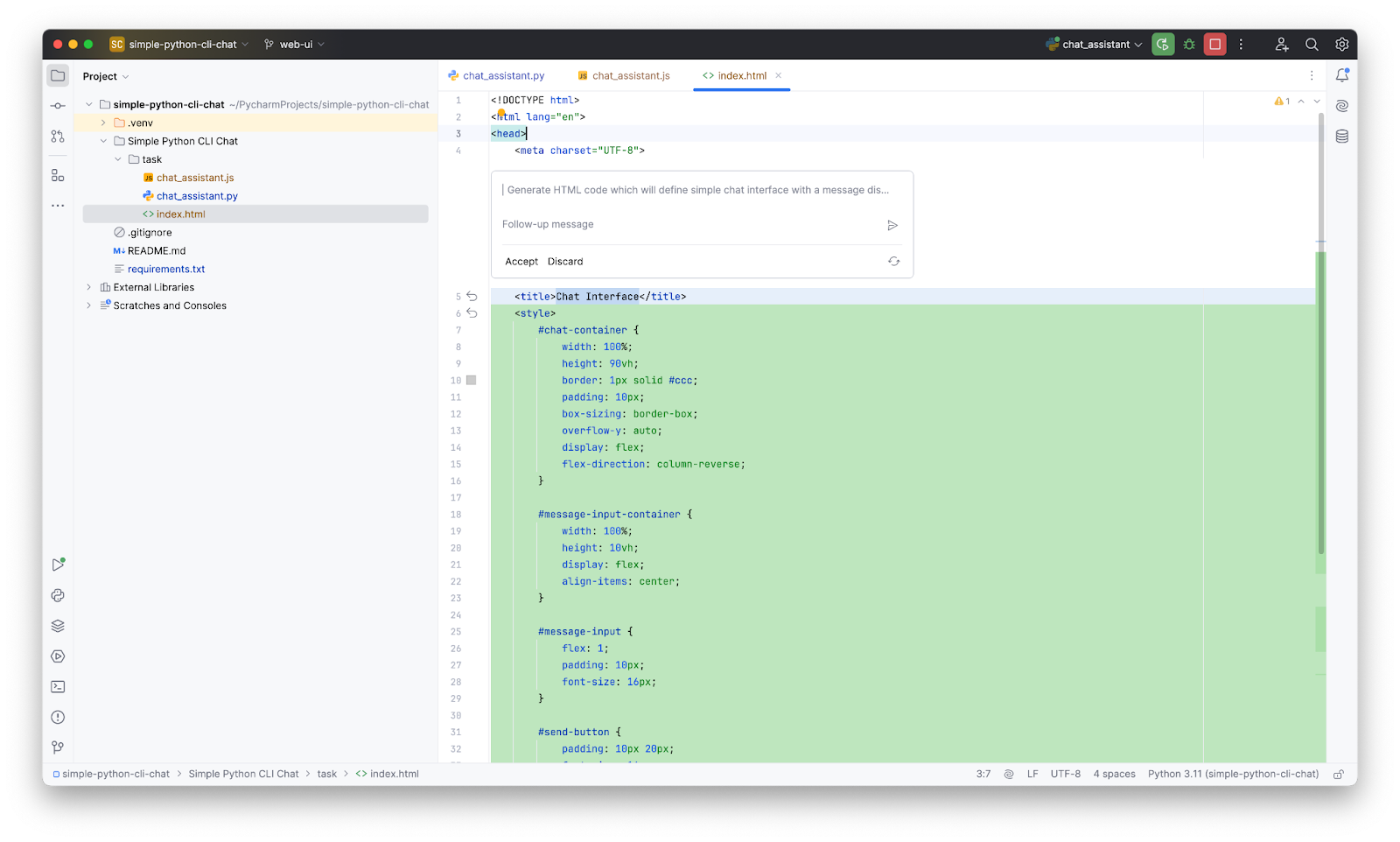
Task: Collapse the task folder
Action: coord(118,160)
